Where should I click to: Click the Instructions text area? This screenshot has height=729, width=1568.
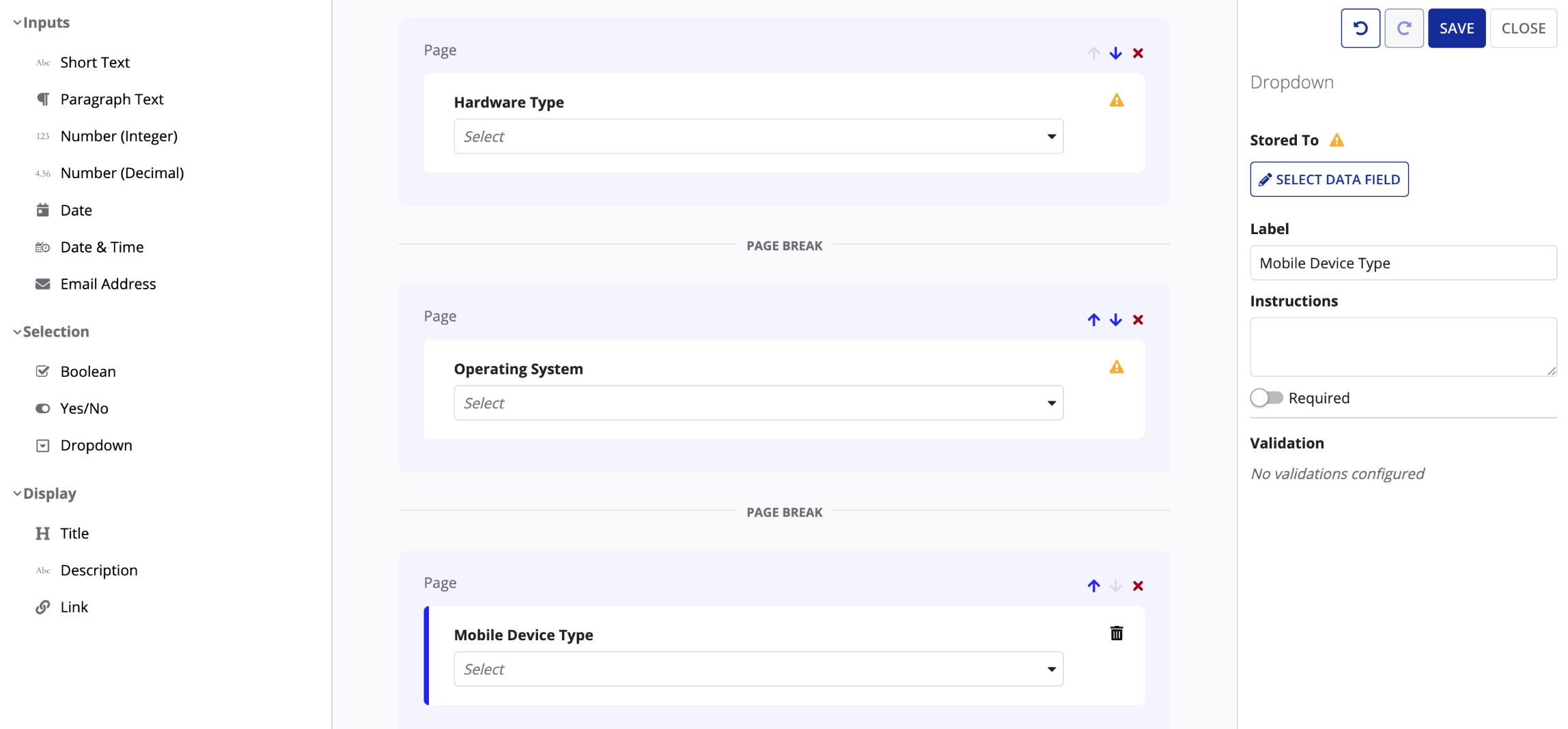pyautogui.click(x=1403, y=347)
